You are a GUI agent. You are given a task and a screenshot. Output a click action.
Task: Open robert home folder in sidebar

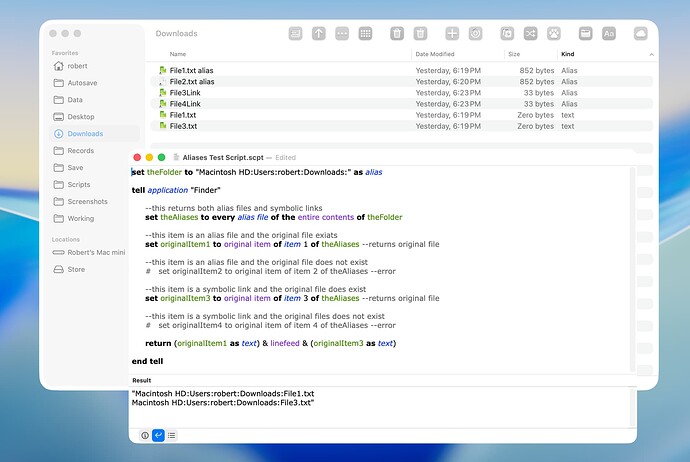coord(95,66)
